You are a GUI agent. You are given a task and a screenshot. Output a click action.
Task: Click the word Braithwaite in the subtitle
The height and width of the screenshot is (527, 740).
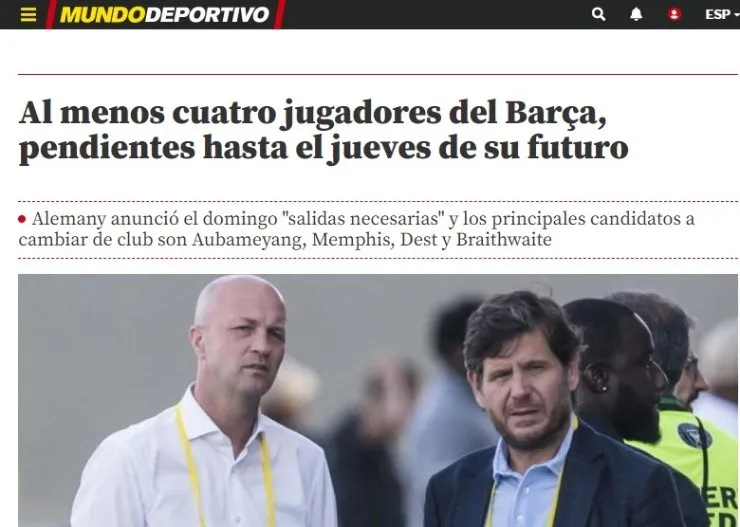tap(504, 240)
